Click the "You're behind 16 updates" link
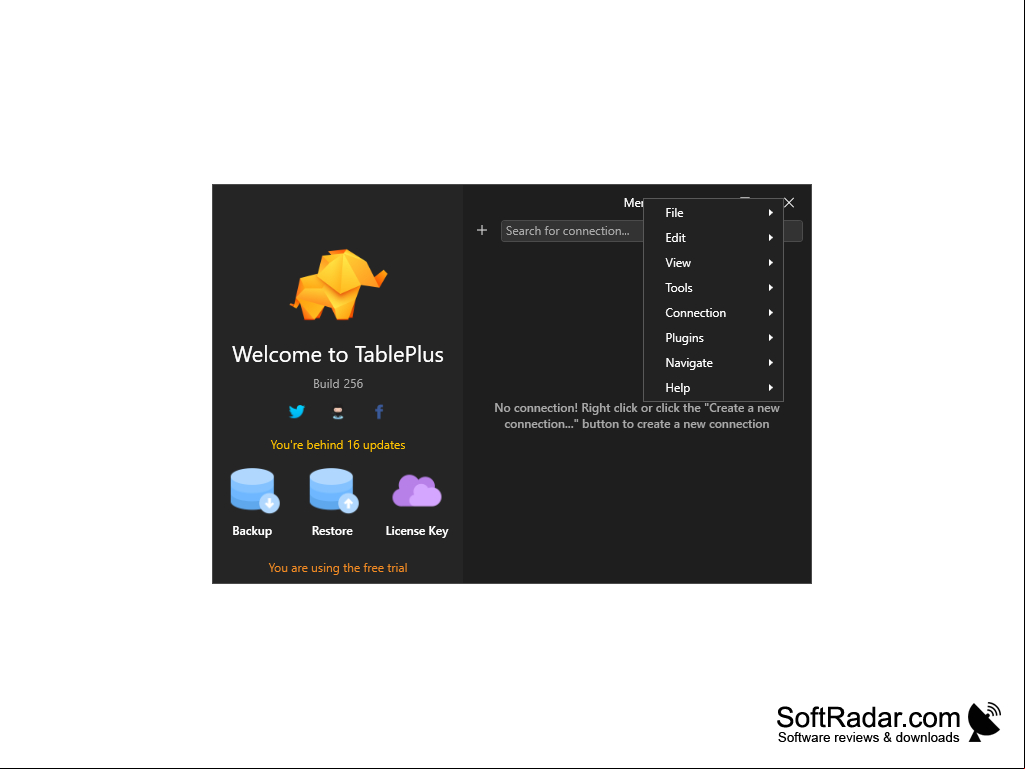Viewport: 1025px width, 769px height. pos(338,445)
